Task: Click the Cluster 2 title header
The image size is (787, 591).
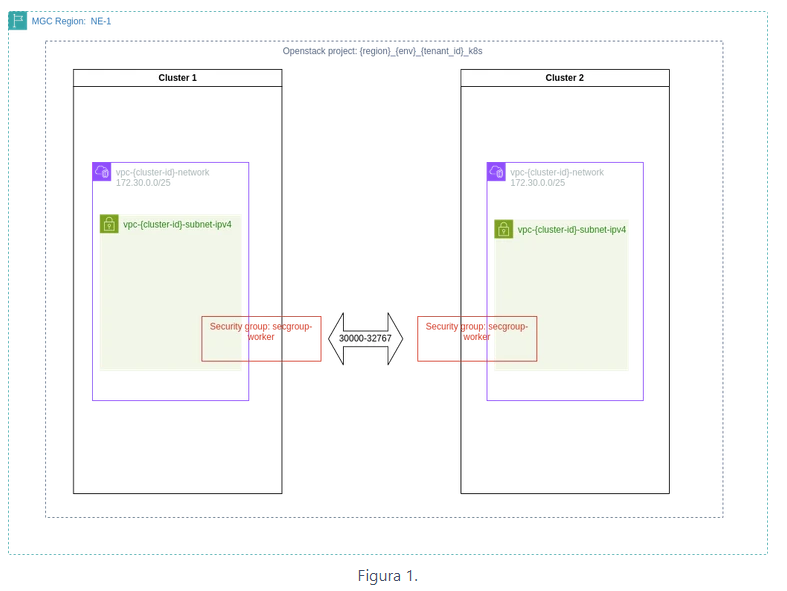Action: (x=564, y=78)
